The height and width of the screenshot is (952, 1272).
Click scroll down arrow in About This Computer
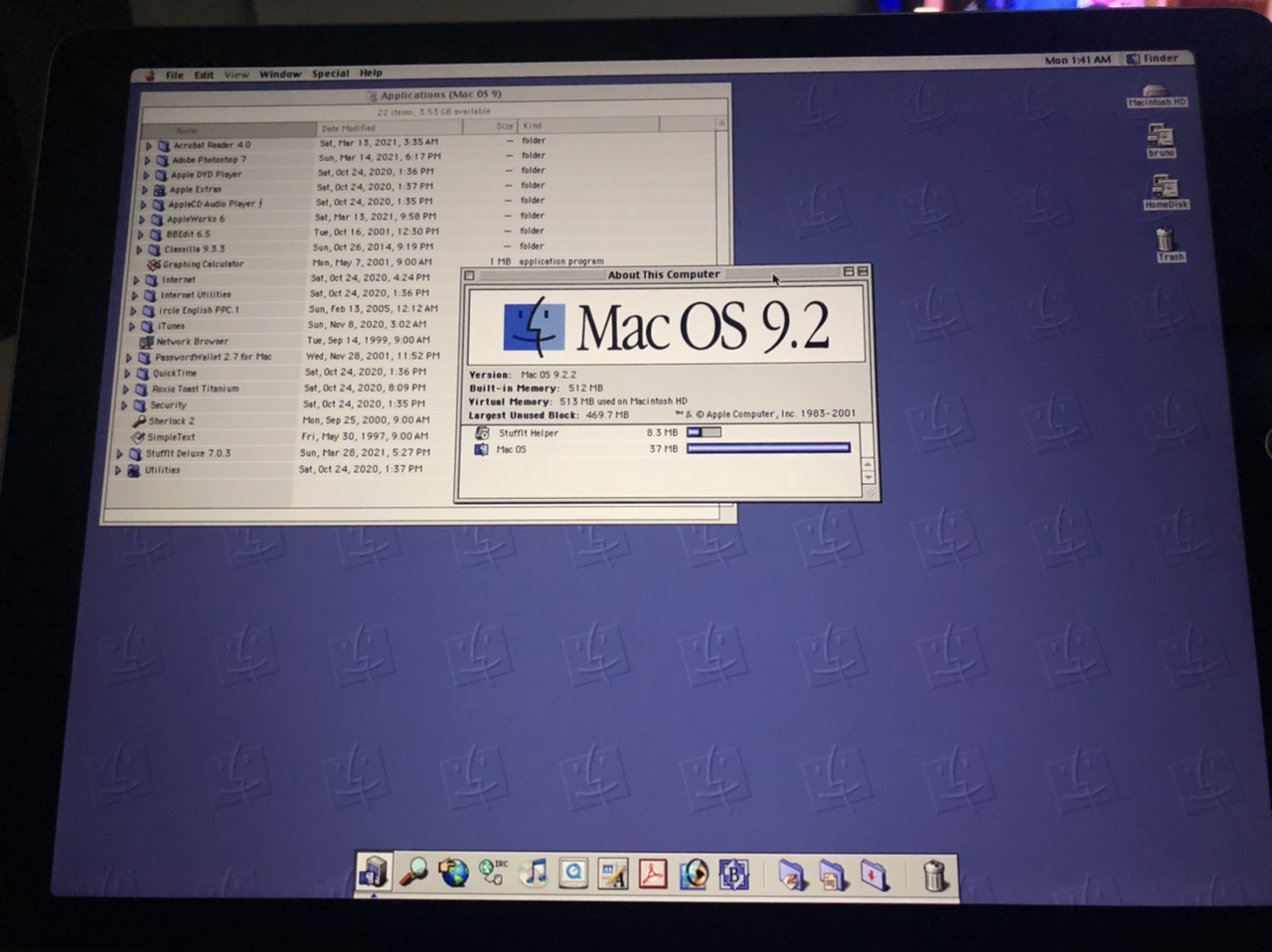[x=868, y=478]
